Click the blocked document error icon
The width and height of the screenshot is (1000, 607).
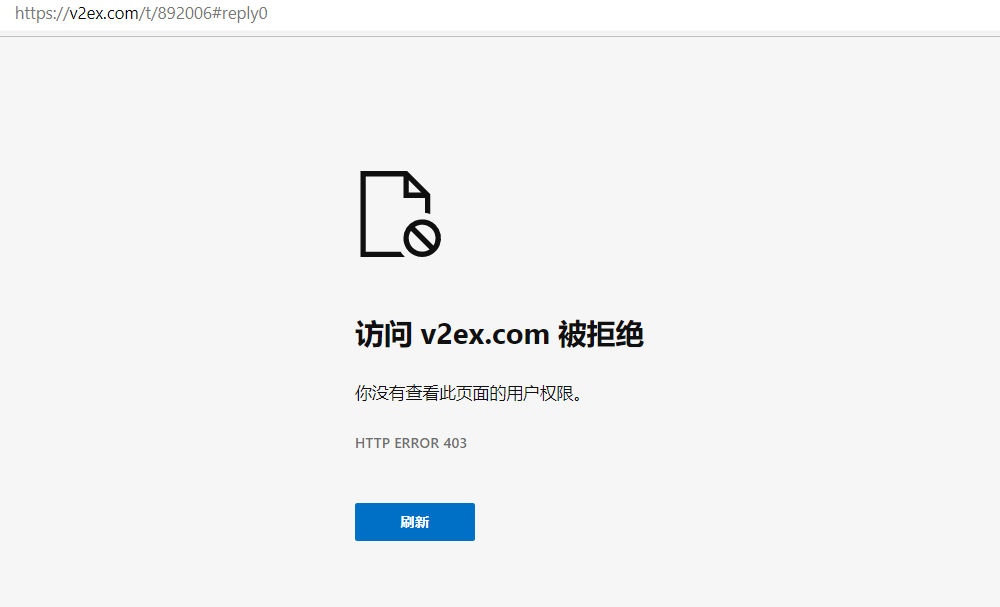(x=401, y=214)
